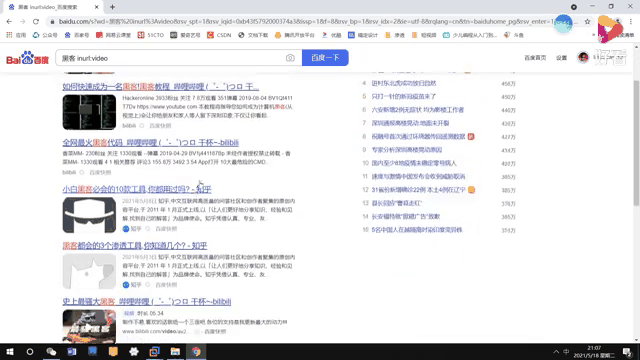Viewport: 640px width, 360px height.
Task: Open hot search item ranked 4
Action: (404, 83)
